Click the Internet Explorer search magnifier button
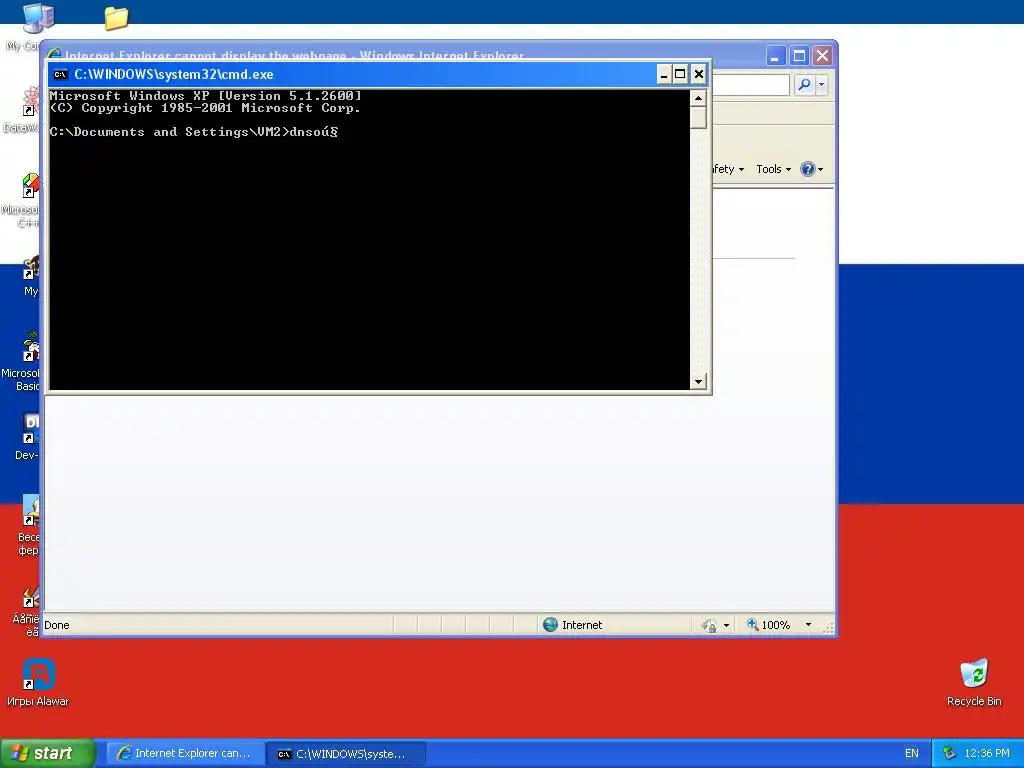1024x768 pixels. (x=805, y=84)
